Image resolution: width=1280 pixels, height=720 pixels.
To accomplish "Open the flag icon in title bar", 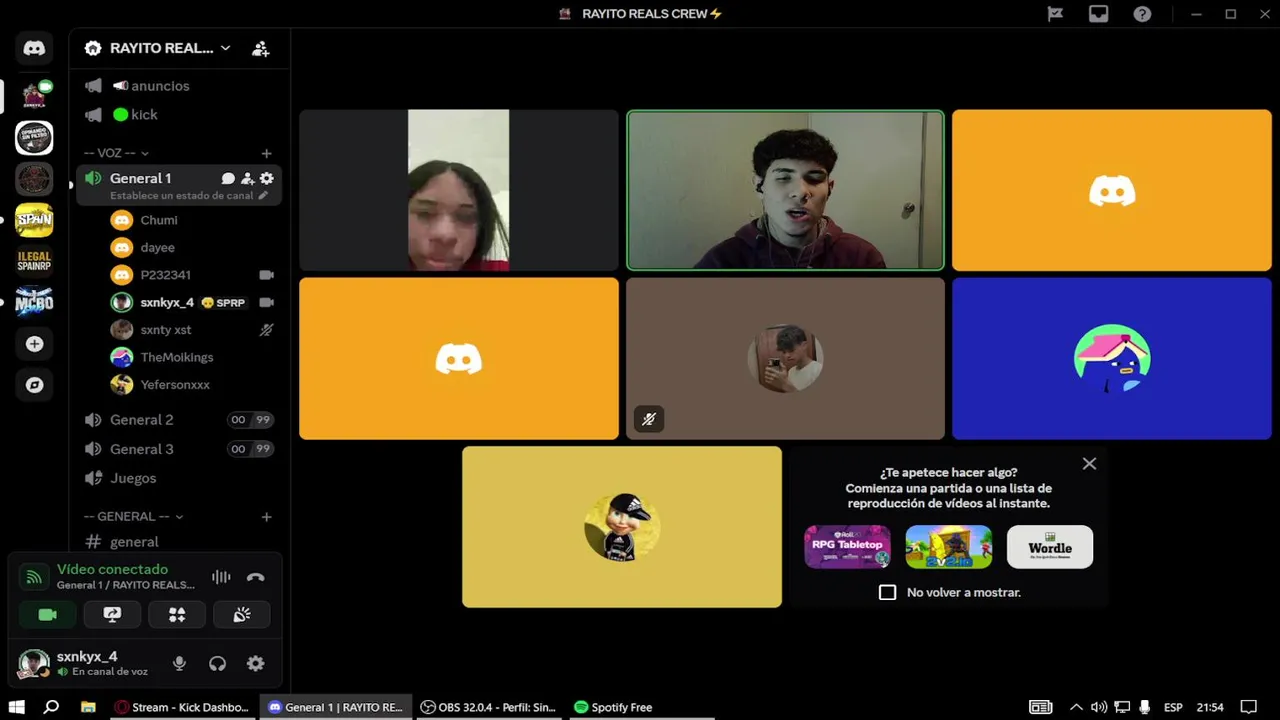I will tap(1055, 14).
